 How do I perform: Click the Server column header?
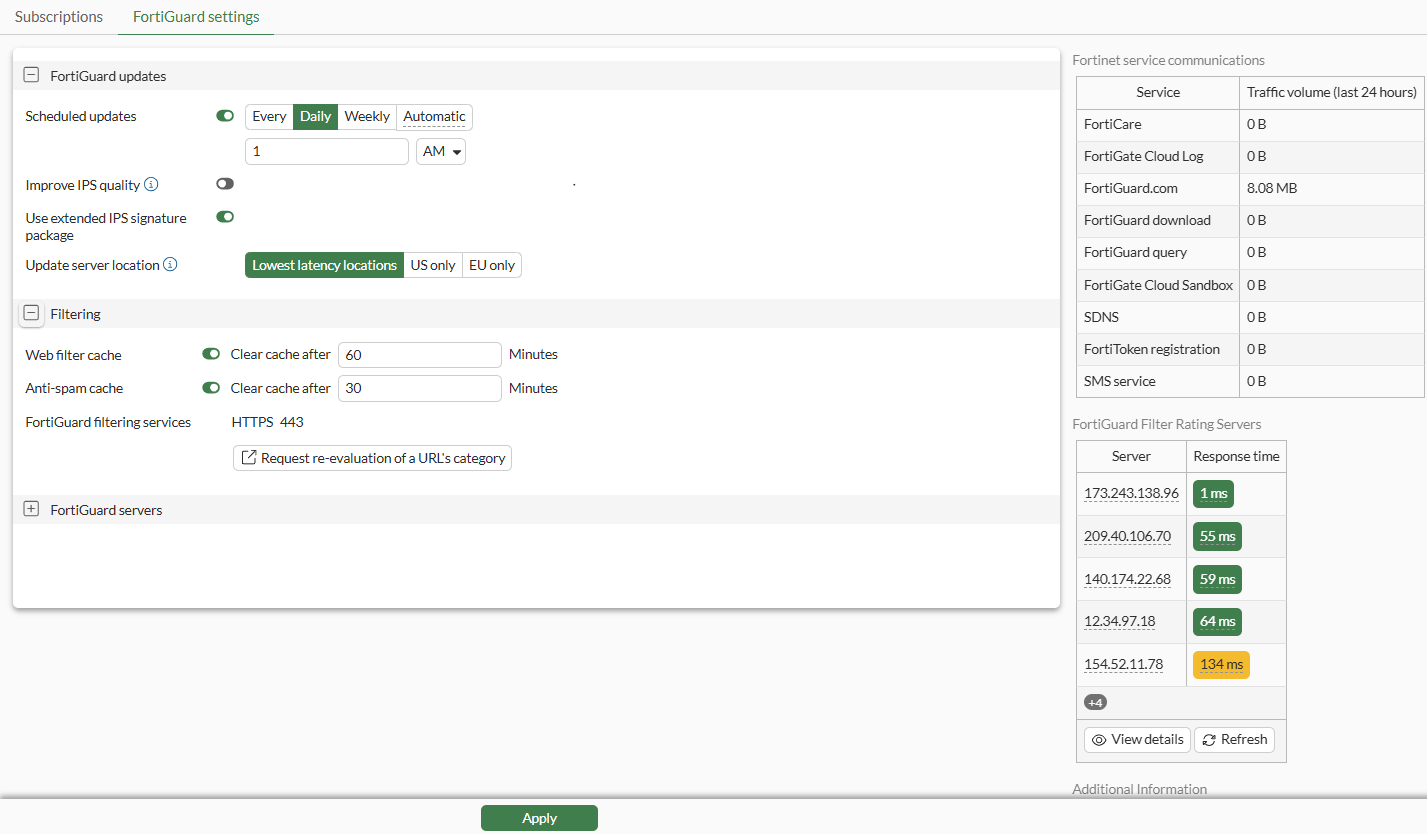click(1131, 456)
